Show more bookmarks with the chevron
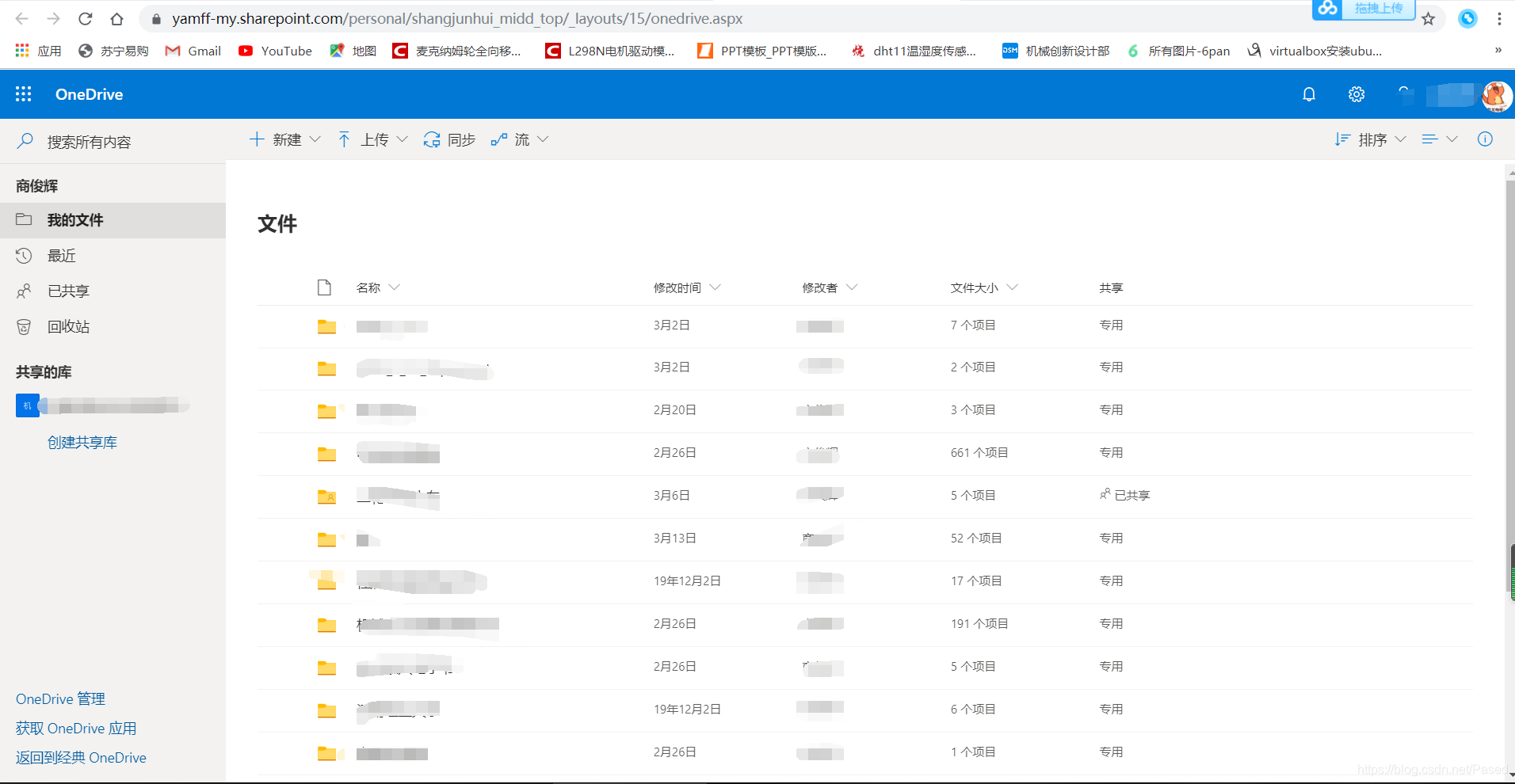 (1498, 50)
